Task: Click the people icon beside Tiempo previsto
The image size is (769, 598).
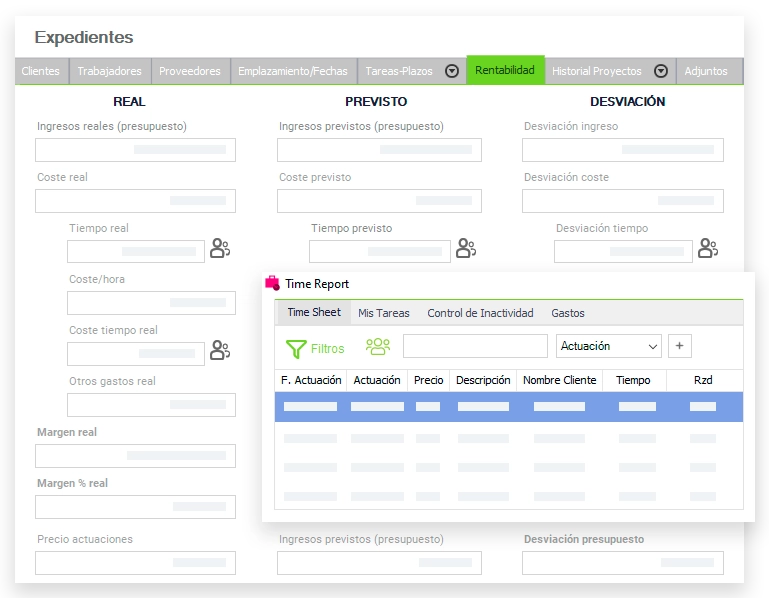Action: point(466,249)
